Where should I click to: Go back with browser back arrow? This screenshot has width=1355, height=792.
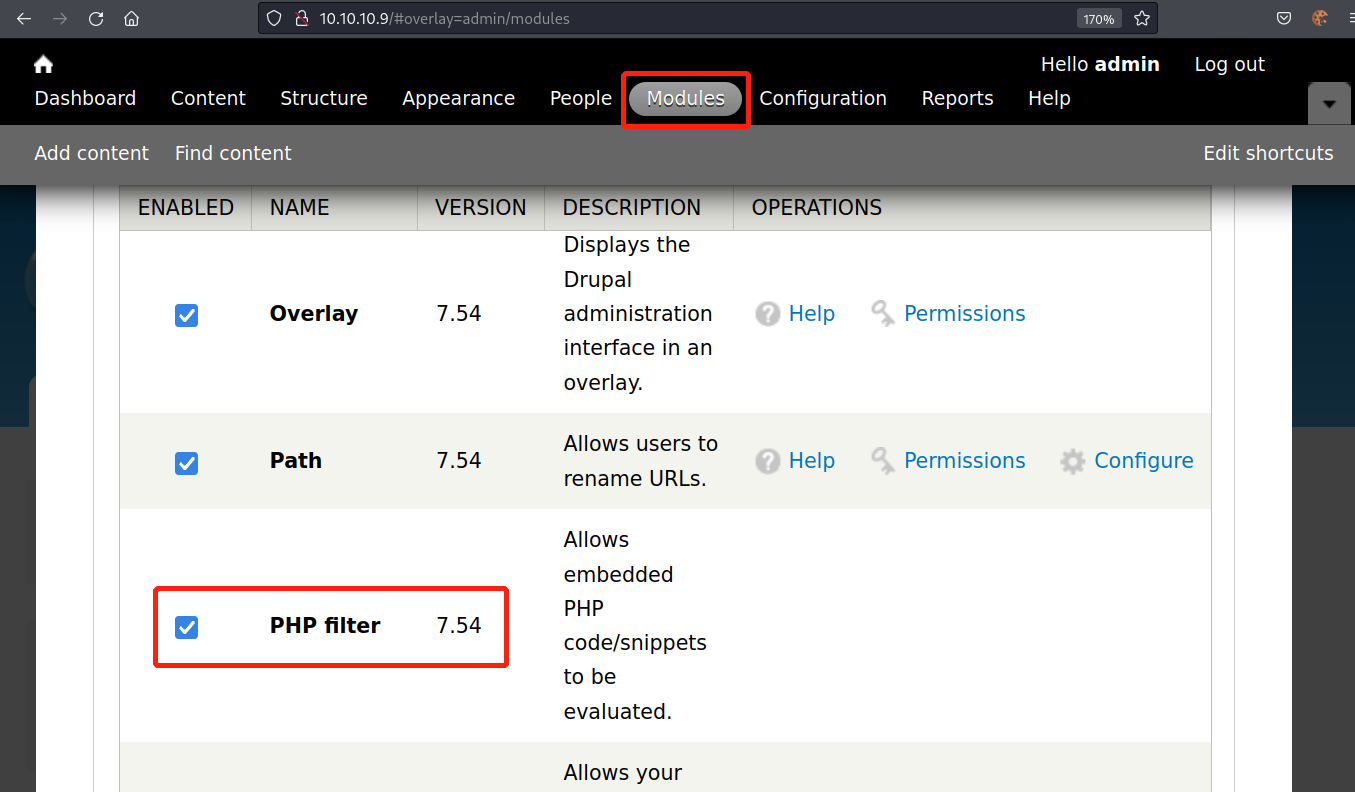click(24, 19)
